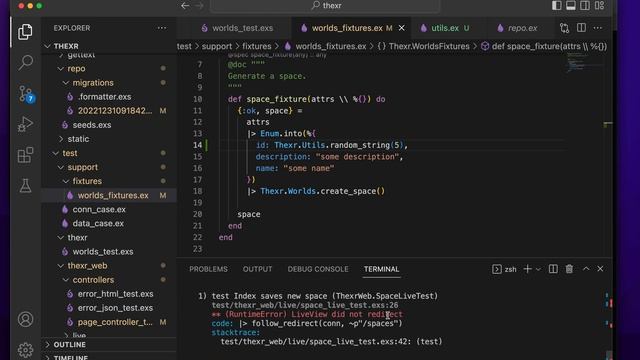Open data_case.ex file
The image size is (640, 360).
[98, 223]
